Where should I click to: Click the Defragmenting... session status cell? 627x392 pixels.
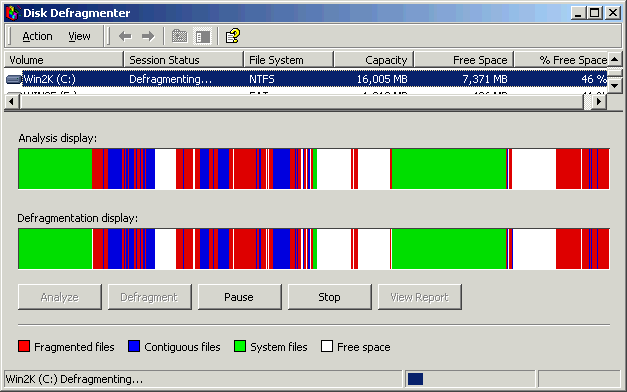click(x=170, y=79)
